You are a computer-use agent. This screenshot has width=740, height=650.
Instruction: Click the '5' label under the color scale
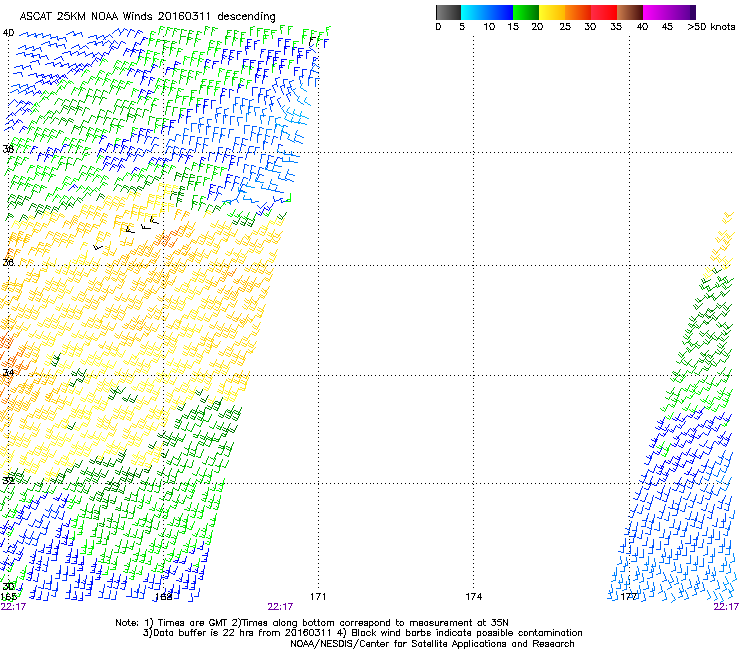pos(462,27)
